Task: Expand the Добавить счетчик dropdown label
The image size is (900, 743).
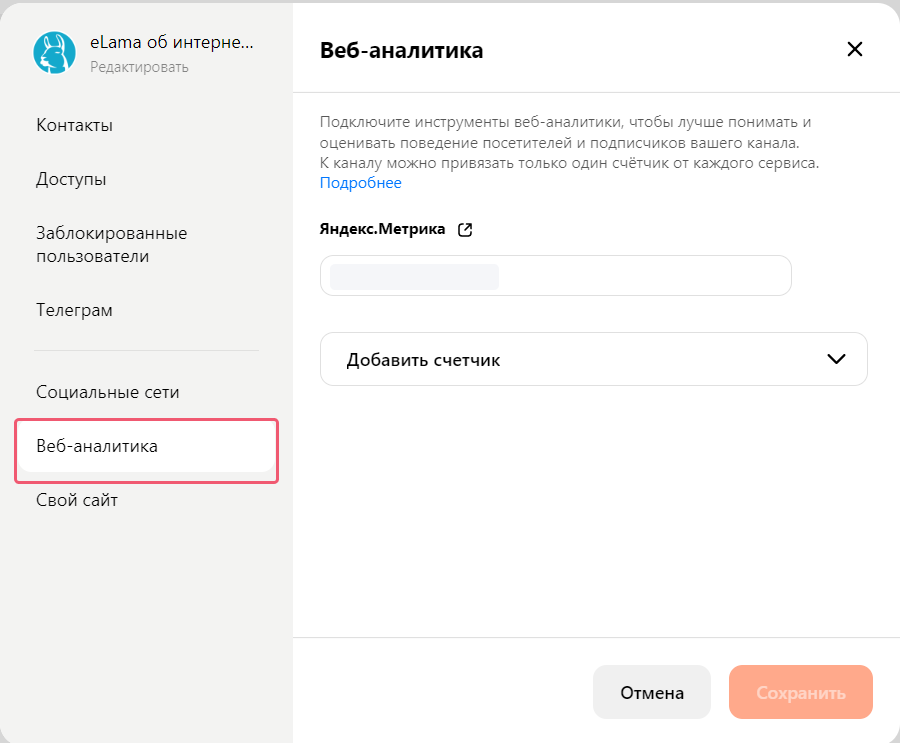Action: 423,360
